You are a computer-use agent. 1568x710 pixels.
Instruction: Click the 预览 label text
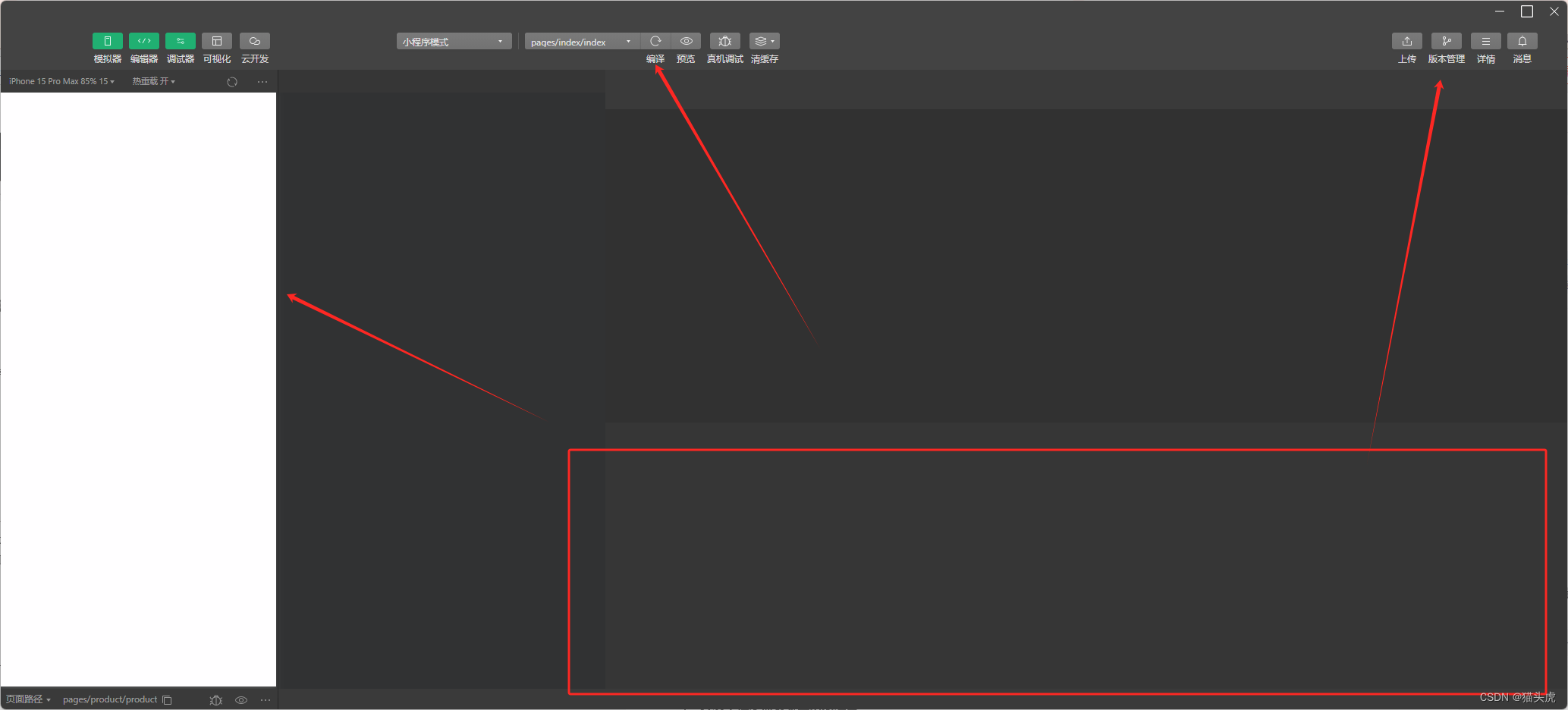(x=686, y=59)
